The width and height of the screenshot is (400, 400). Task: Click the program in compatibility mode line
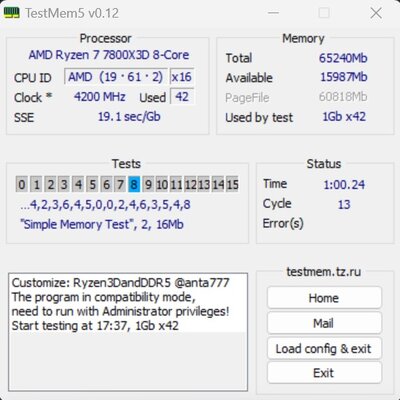point(104,297)
